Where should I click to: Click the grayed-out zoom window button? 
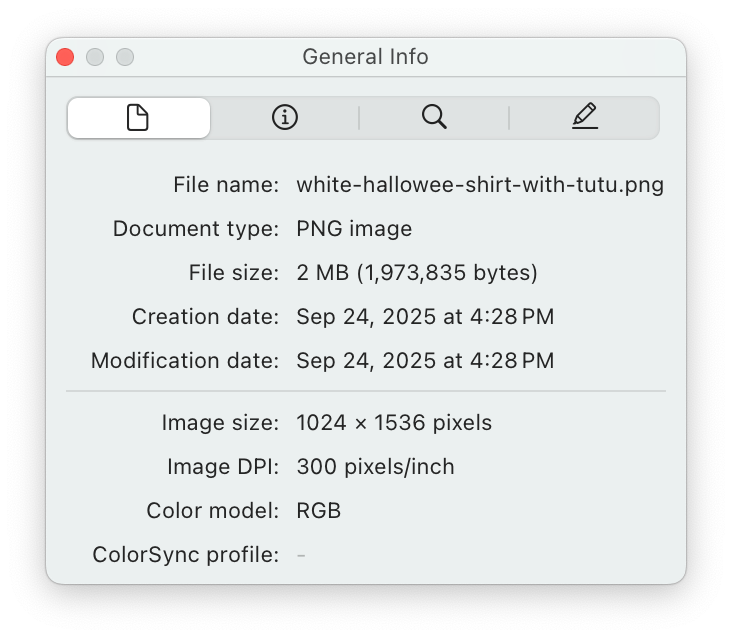(x=125, y=57)
